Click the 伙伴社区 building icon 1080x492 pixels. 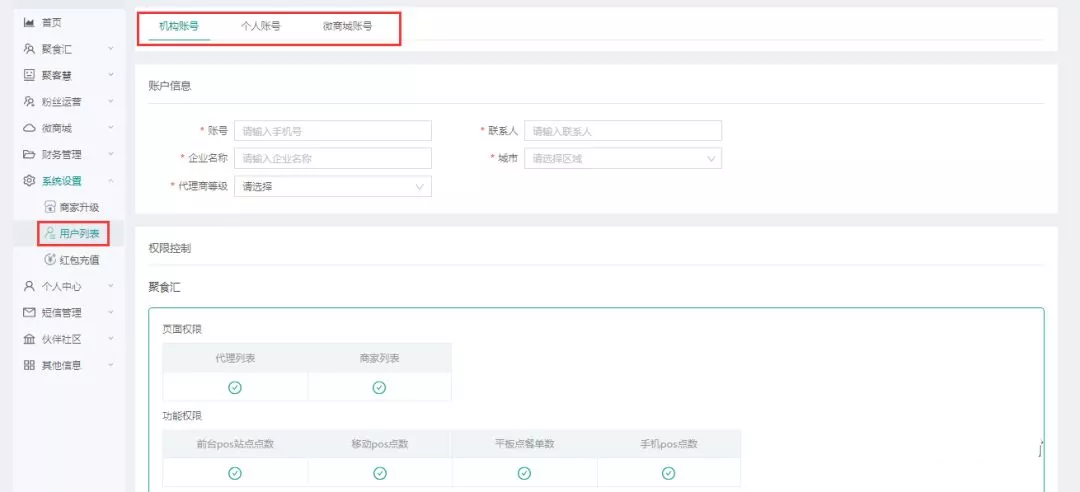point(29,339)
